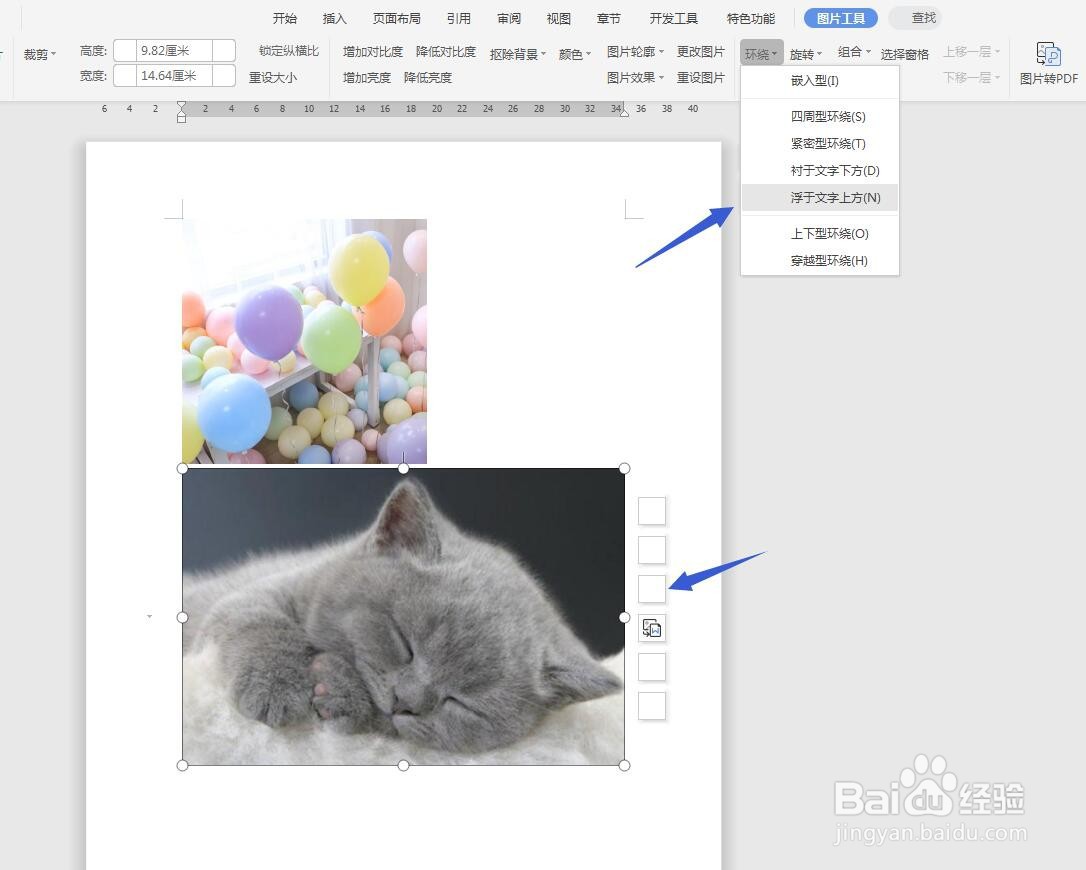Click the 重设大小 button
Viewport: 1086px width, 870px height.
(273, 77)
